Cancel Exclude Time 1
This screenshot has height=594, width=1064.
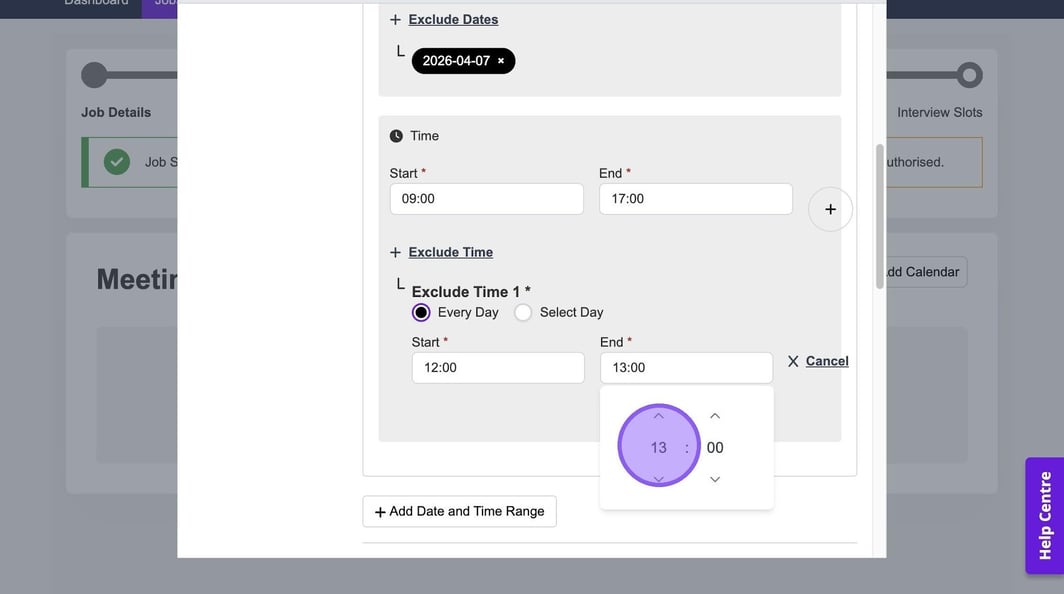[x=827, y=361]
